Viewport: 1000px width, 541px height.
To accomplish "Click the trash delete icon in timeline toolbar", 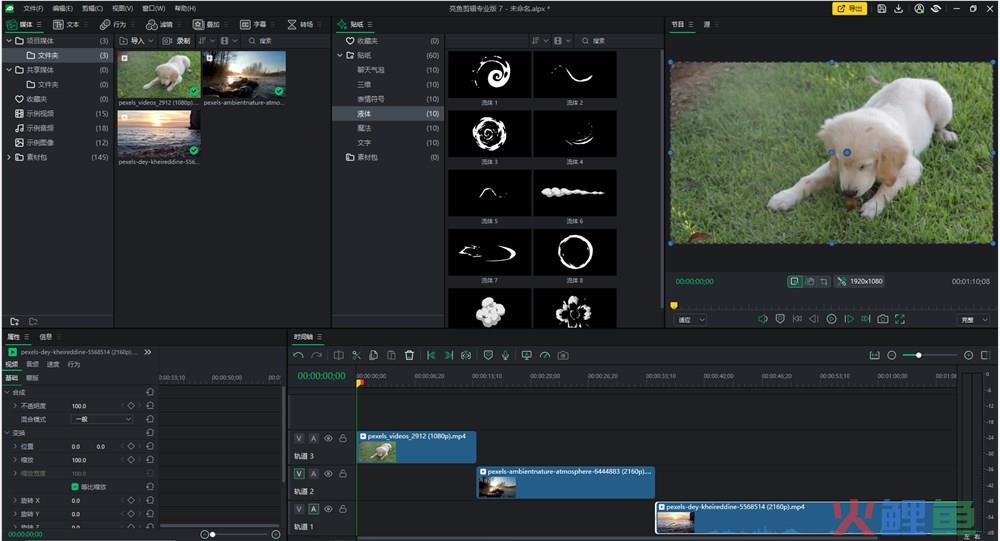I will point(409,355).
